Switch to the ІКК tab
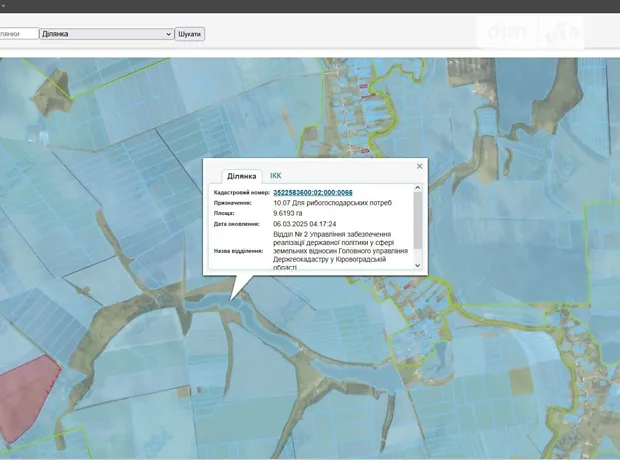The width and height of the screenshot is (620, 460). click(x=276, y=175)
